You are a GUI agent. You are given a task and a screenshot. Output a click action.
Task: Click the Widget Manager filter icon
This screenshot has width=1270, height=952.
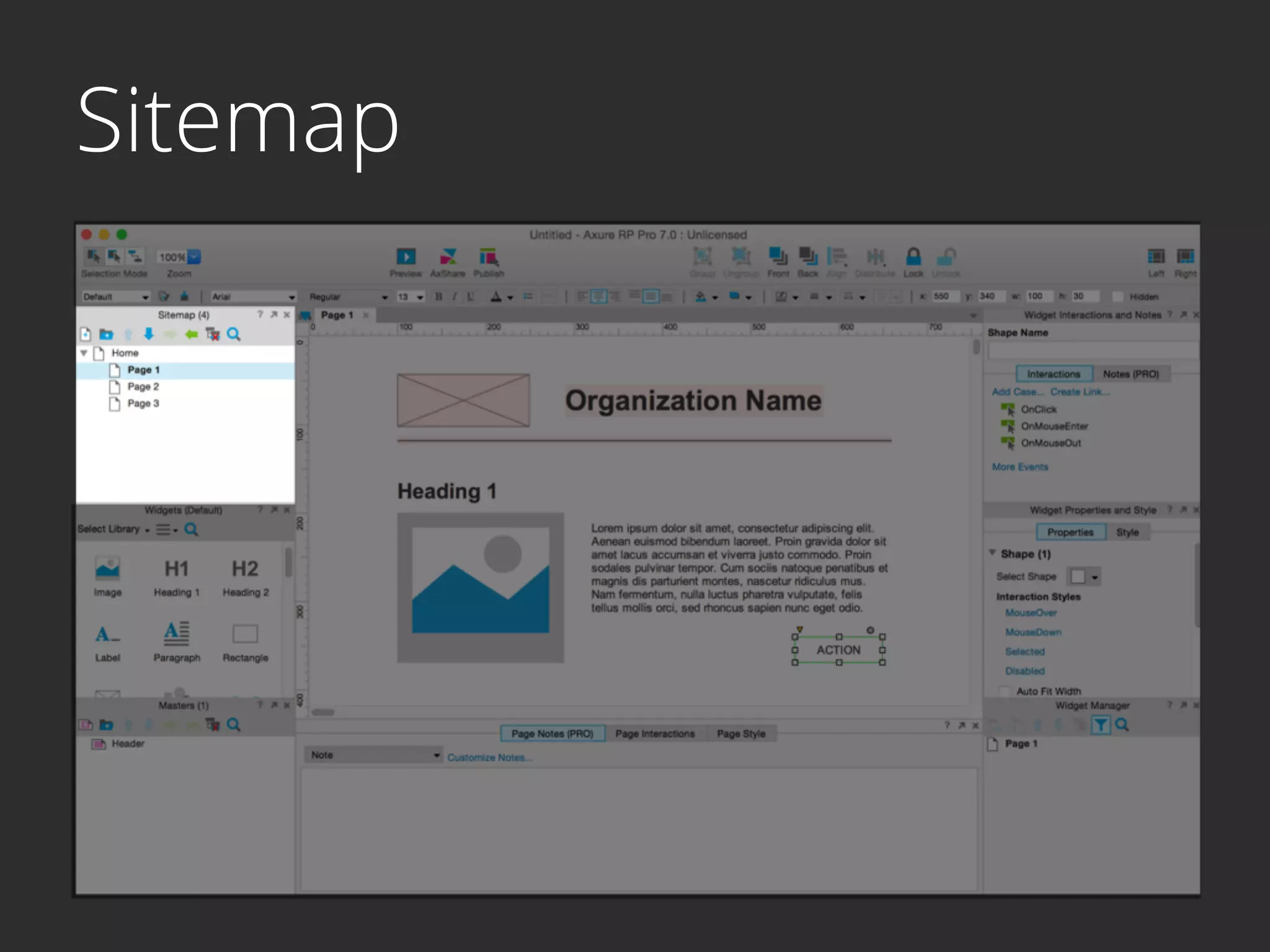tap(1101, 725)
